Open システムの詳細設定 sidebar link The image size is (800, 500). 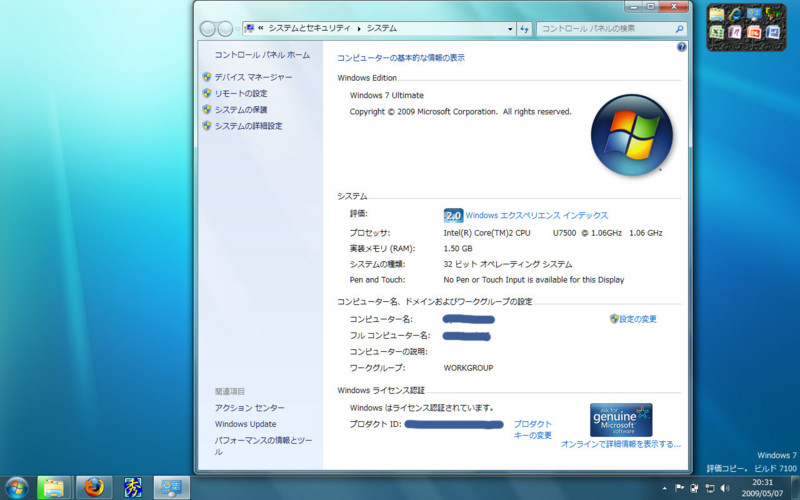pyautogui.click(x=248, y=126)
